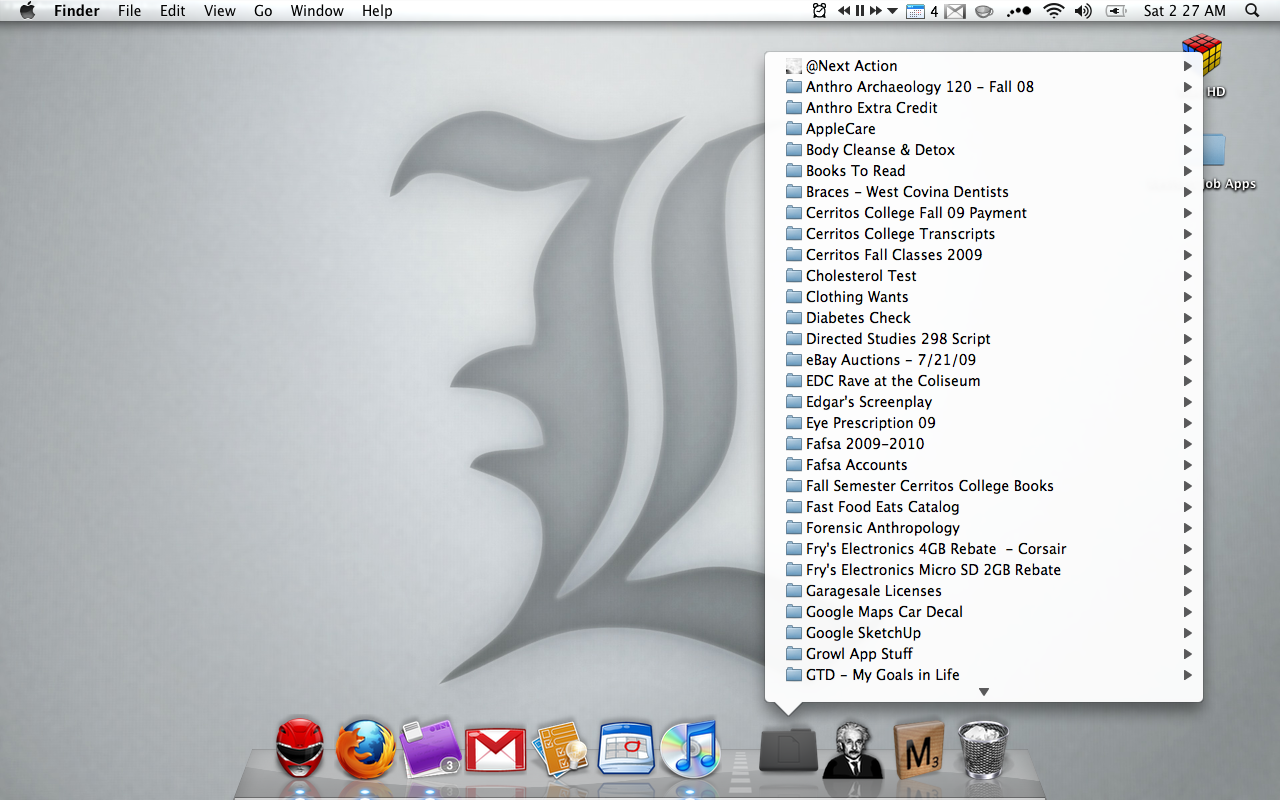The width and height of the screenshot is (1280, 800).
Task: Expand the AppleCare folder arrow
Action: point(1188,129)
